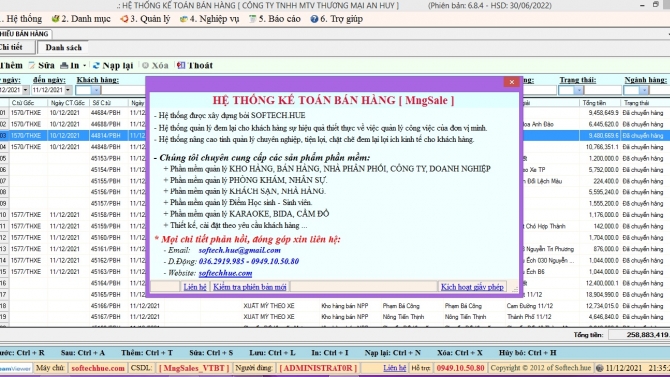670x377 pixels.
Task: Click the Thêm add toolbar button
Action: pyautogui.click(x=11, y=65)
